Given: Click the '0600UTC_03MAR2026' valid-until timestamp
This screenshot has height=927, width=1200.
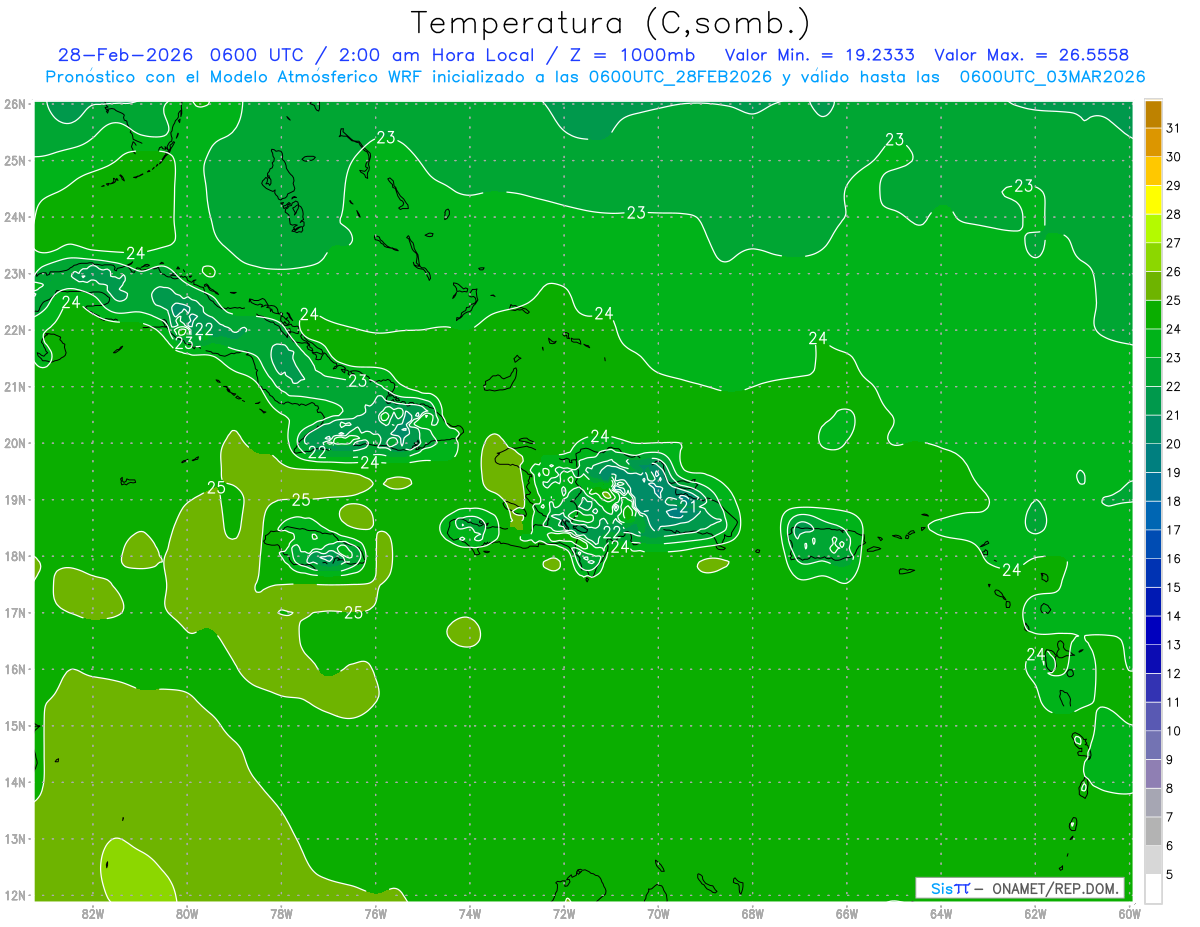Looking at the screenshot, I should click(1052, 77).
